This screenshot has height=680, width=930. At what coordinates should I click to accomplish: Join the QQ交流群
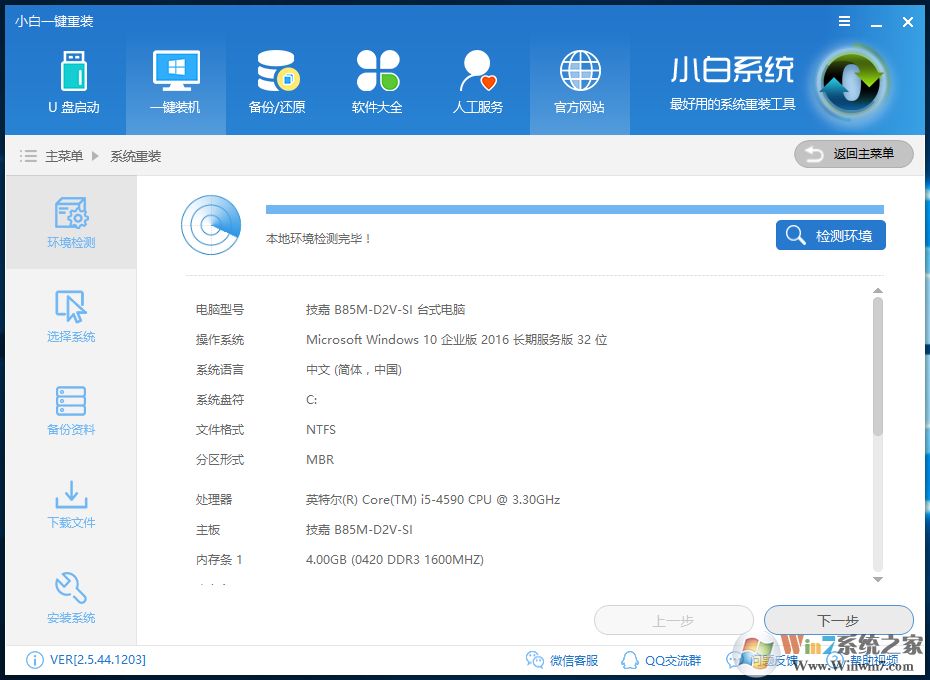point(656,660)
